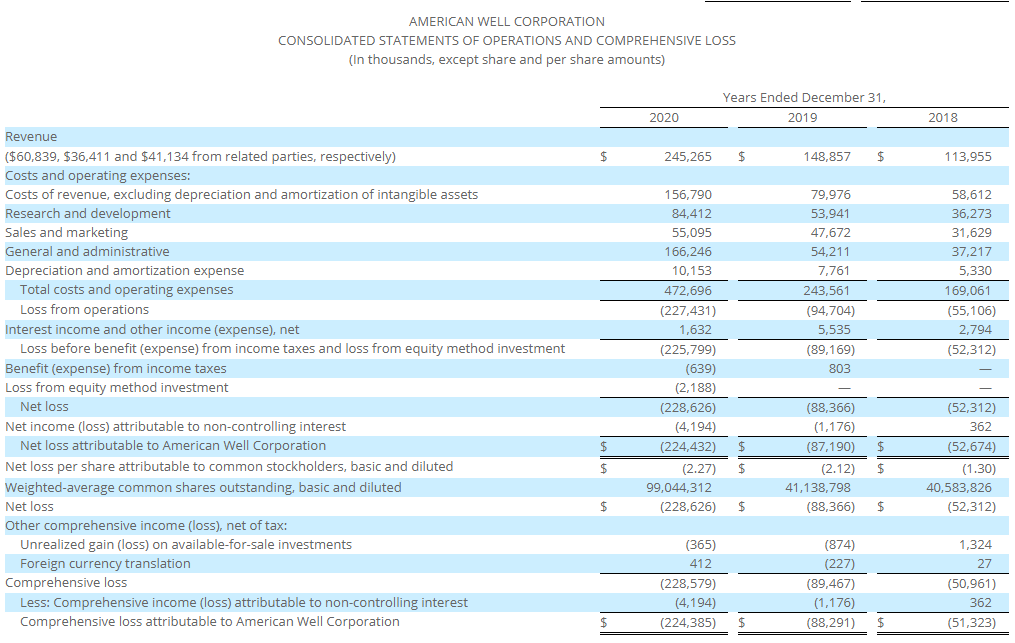Click the 'General and administrative' row label
This screenshot has height=643, width=1015.
point(87,251)
